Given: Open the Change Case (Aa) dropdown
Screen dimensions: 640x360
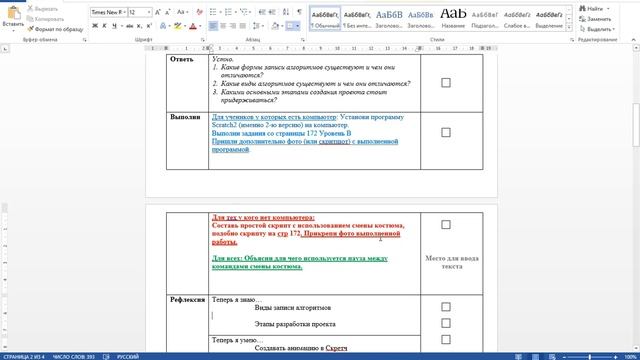Looking at the screenshot, I should click(182, 12).
